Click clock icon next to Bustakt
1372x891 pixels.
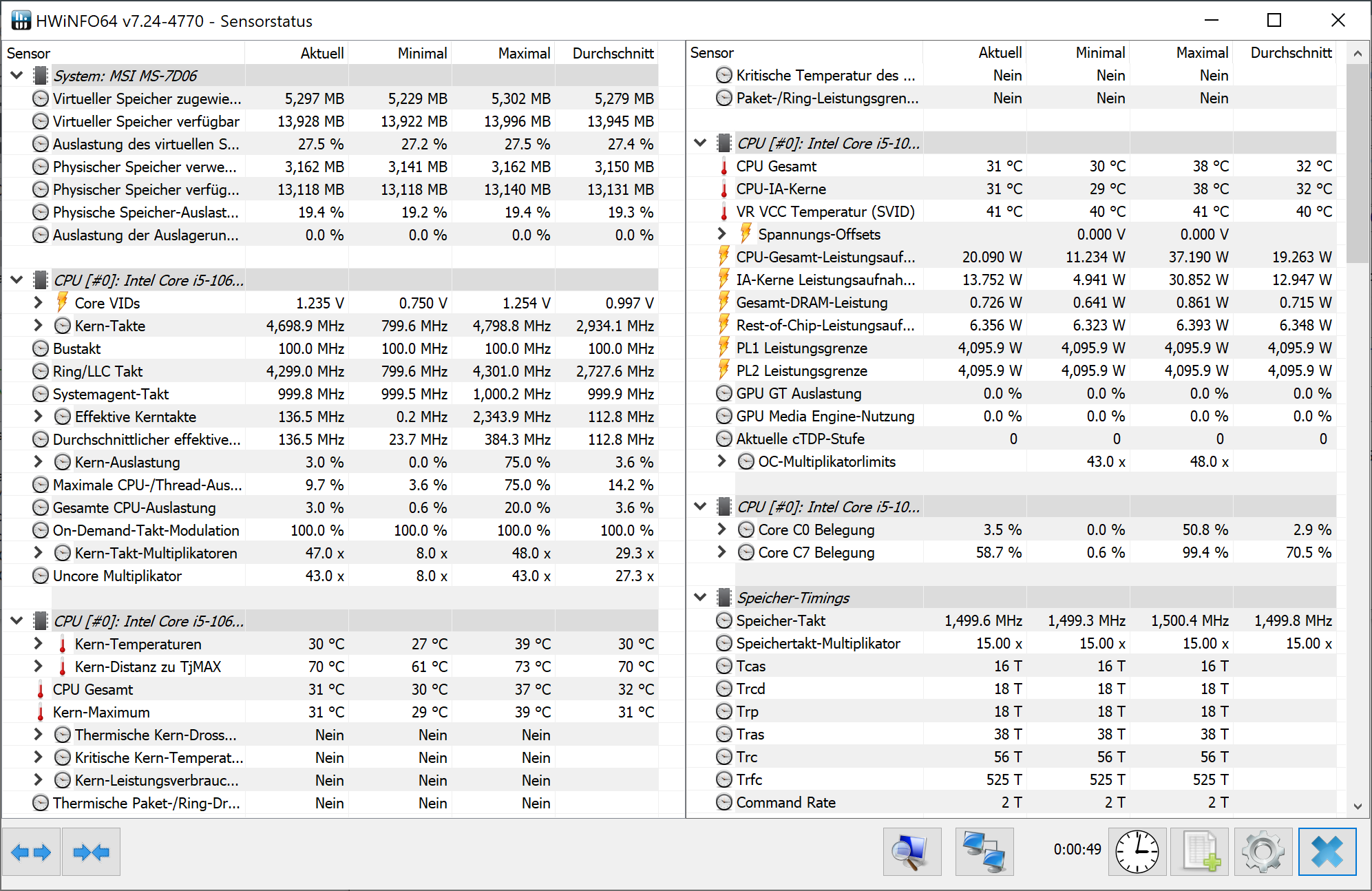(41, 348)
